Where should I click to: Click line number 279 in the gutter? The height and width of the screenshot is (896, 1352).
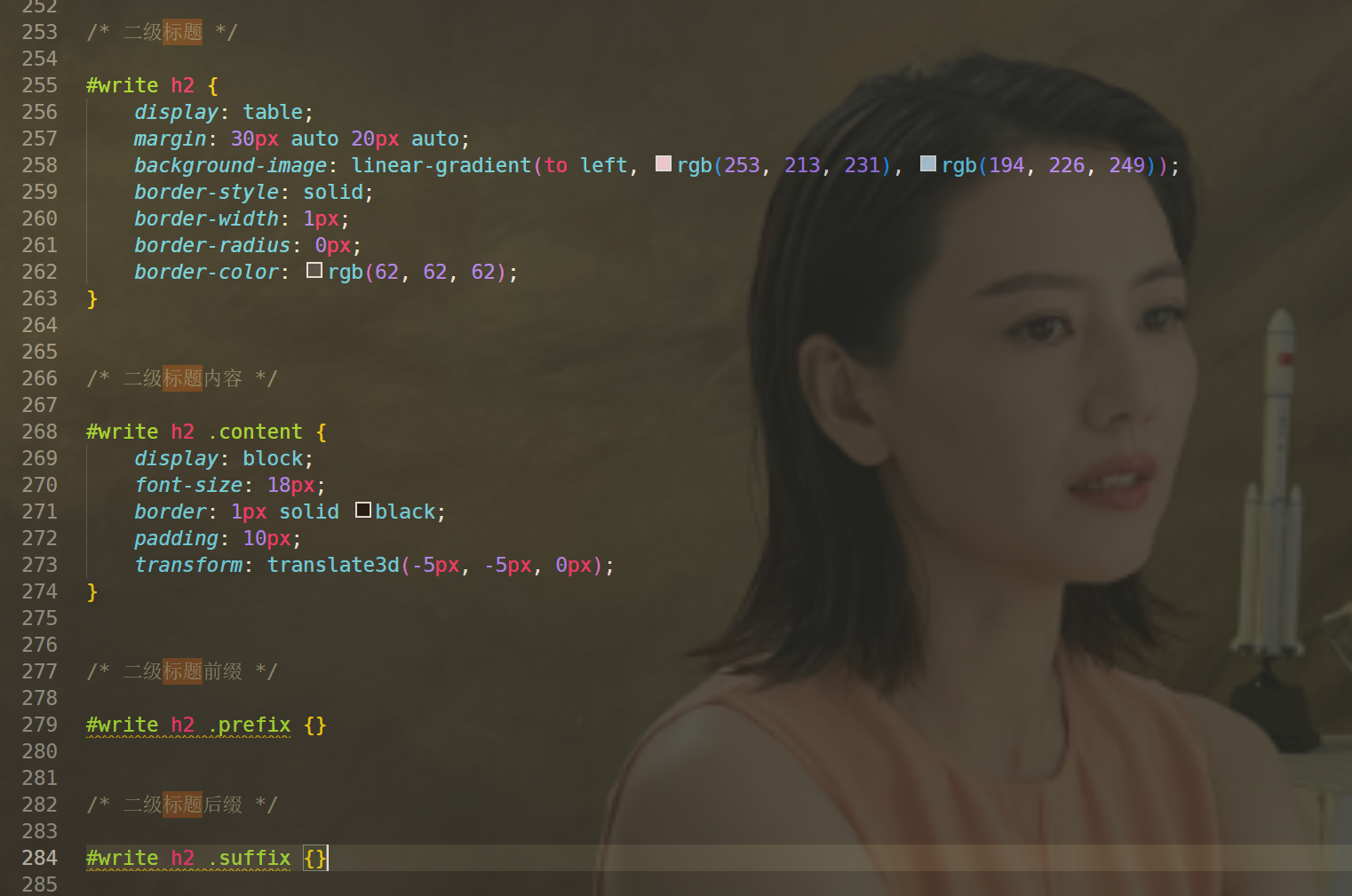tap(40, 725)
